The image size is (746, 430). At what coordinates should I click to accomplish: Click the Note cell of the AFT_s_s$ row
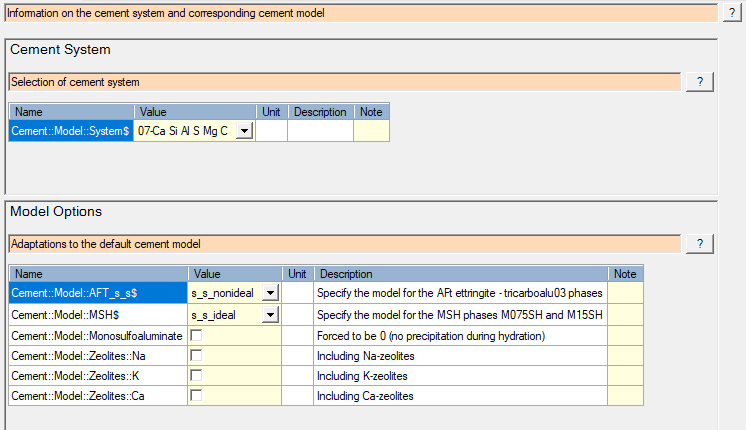click(x=625, y=293)
